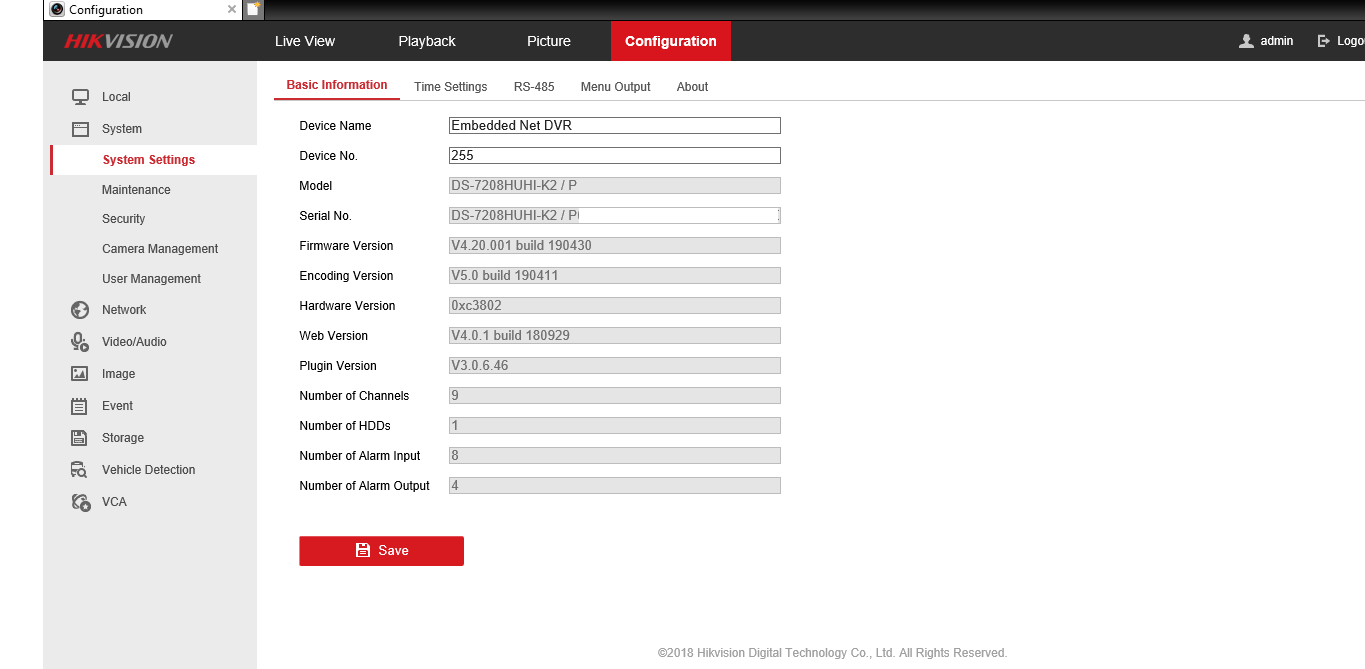Click the Device Name input field
1365x669 pixels.
[x=614, y=126]
